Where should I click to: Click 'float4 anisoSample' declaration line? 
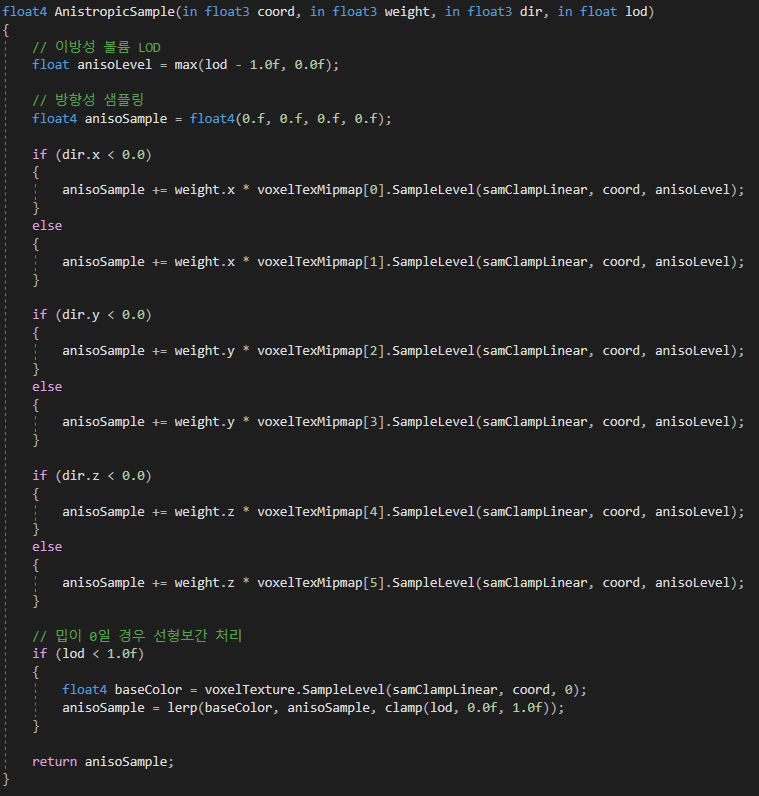click(212, 119)
